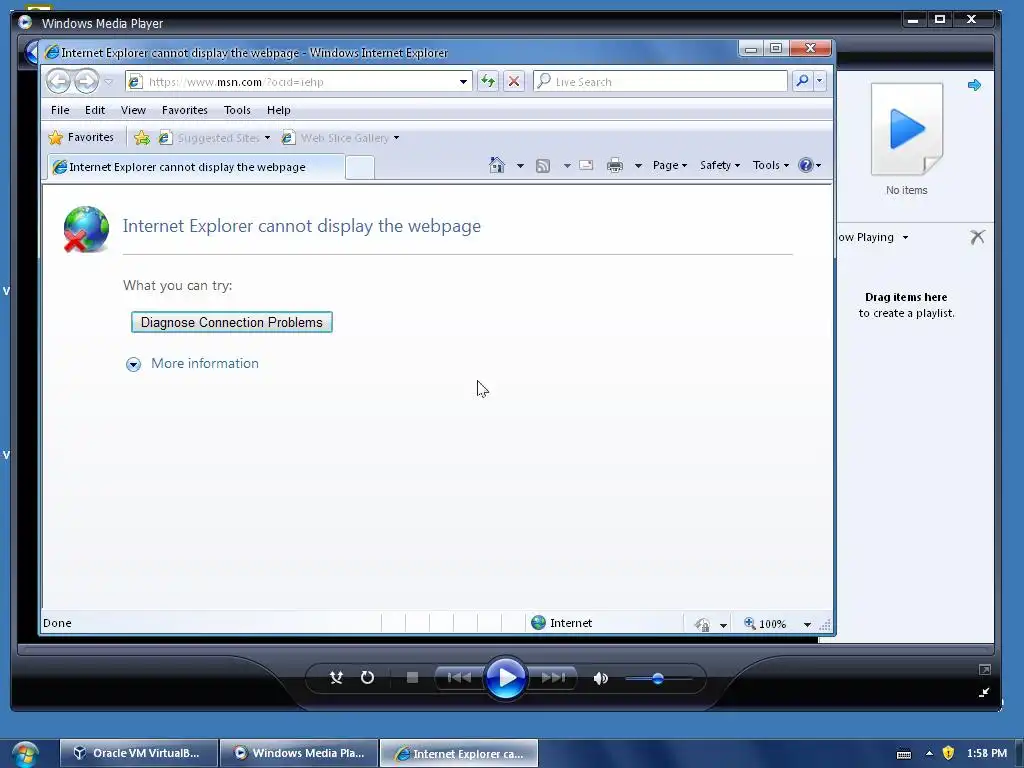Click the Home icon in command bar

(497, 165)
